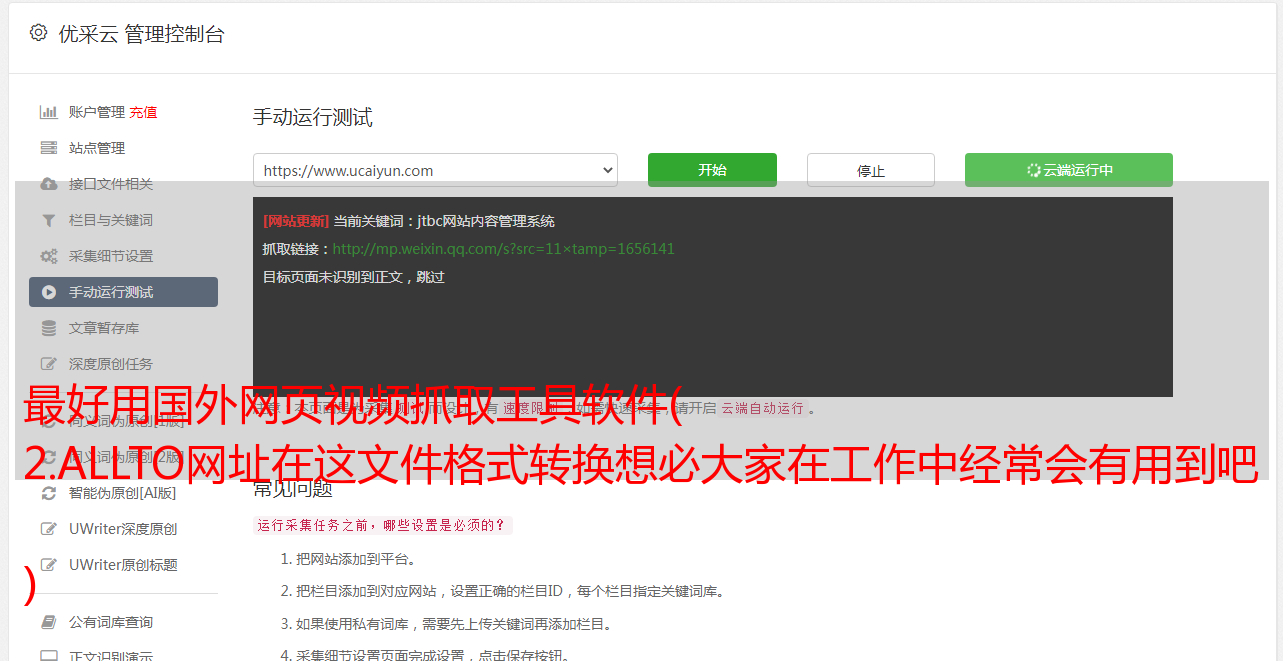1283x661 pixels.
Task: Click the server icon for 站点管理
Action: pos(48,148)
